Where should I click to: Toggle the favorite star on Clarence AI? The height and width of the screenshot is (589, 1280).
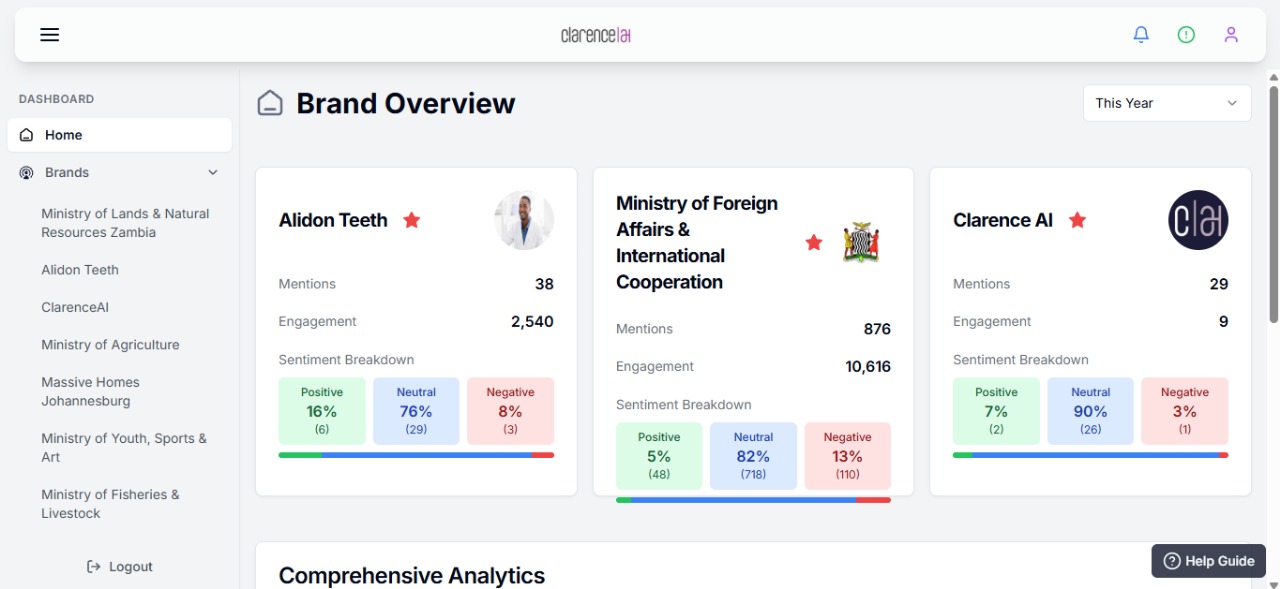(x=1077, y=220)
